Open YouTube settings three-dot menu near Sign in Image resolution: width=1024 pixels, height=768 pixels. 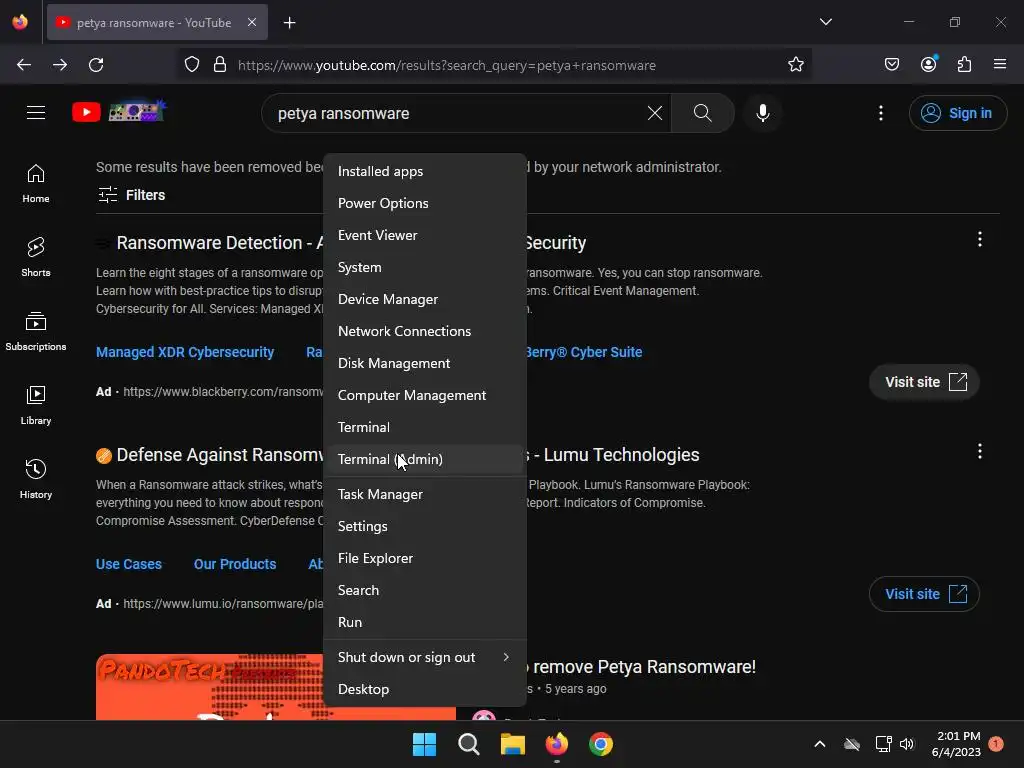coord(880,113)
